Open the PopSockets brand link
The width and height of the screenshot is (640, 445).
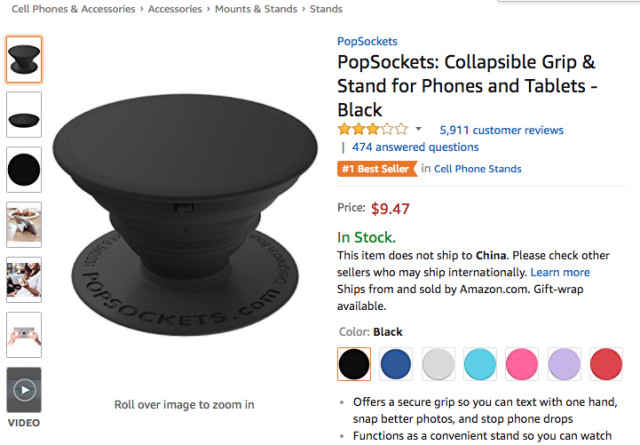point(367,42)
